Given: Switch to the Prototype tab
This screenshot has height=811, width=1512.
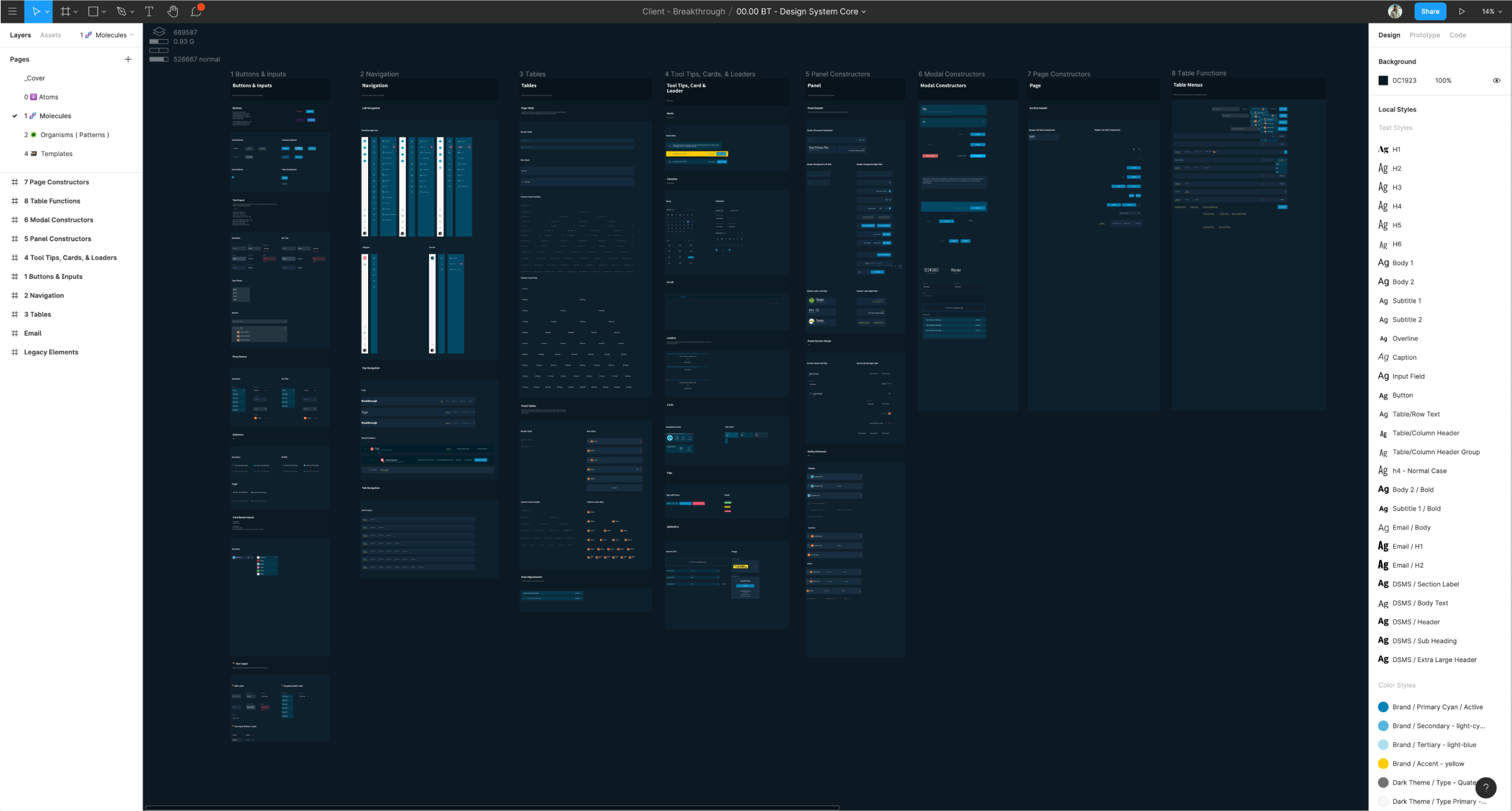Looking at the screenshot, I should 1424,35.
